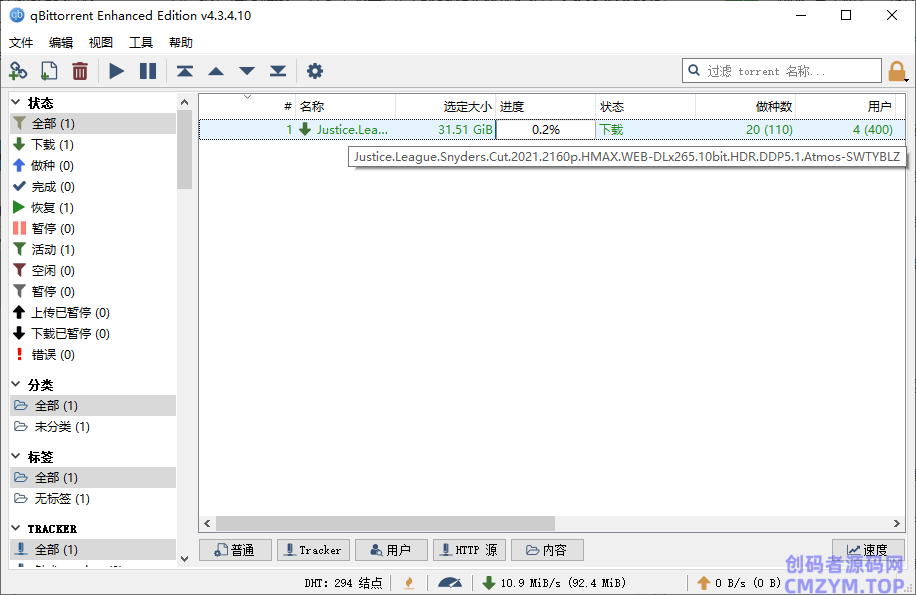The height and width of the screenshot is (595, 916).
Task: Click the 0.2% progress bar of torrent
Action: (x=545, y=130)
